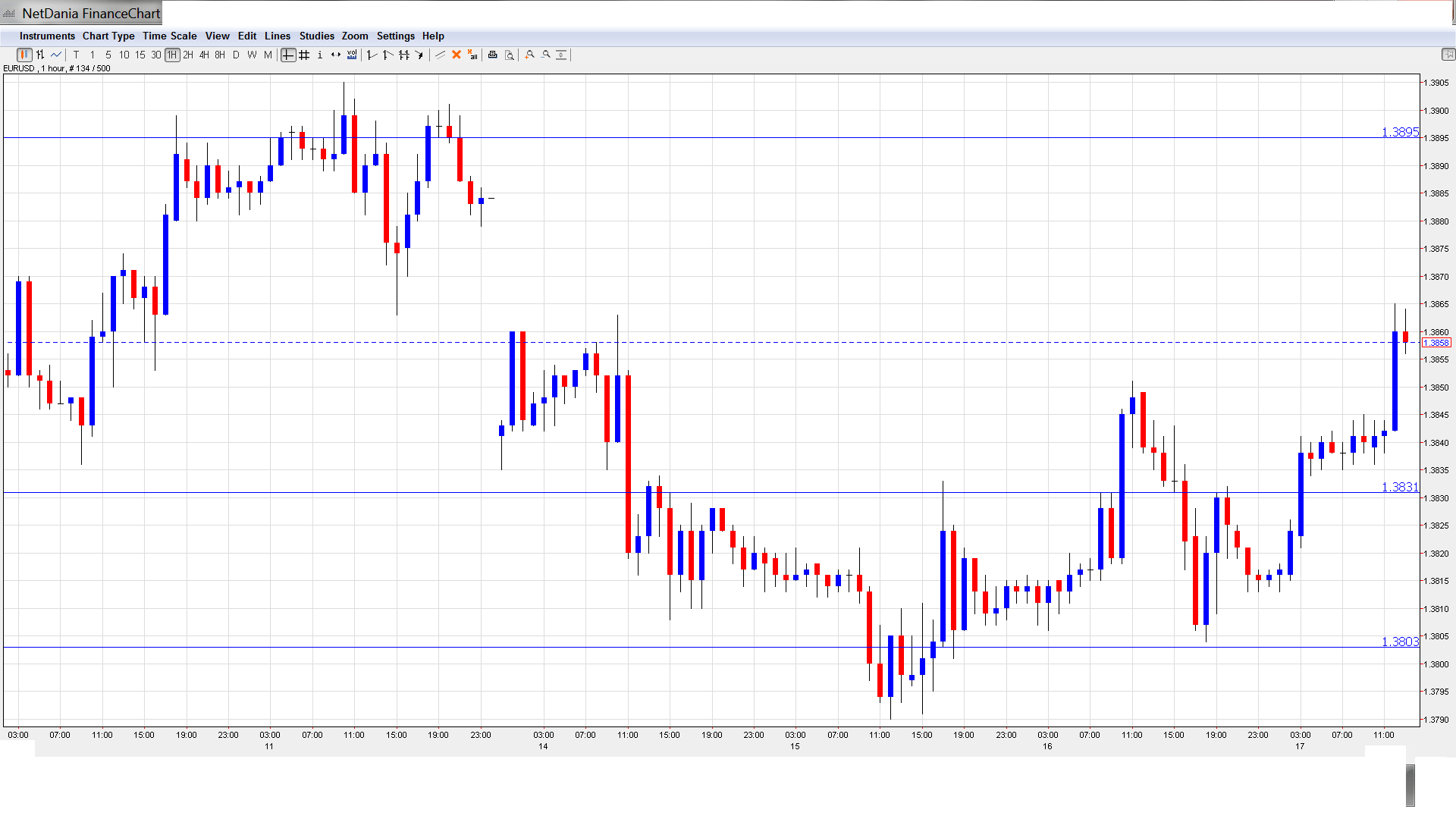The width and height of the screenshot is (1456, 819).
Task: Open the Edit menu
Action: [x=247, y=36]
